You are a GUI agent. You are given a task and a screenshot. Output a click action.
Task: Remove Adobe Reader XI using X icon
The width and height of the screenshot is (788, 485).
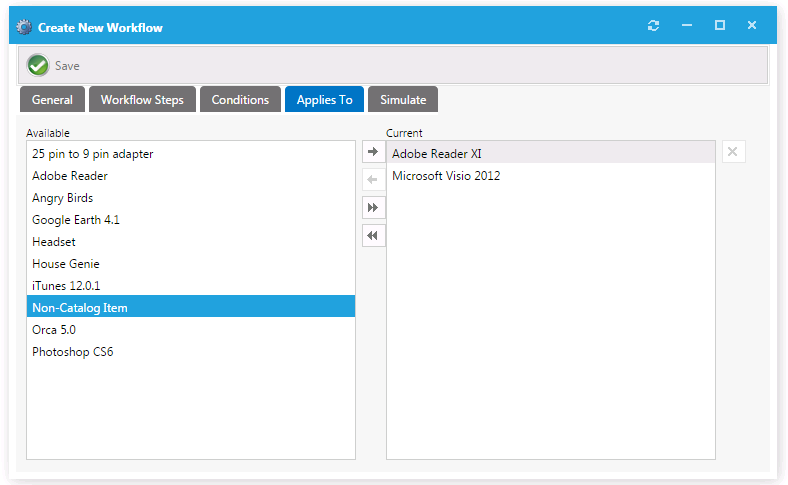733,152
